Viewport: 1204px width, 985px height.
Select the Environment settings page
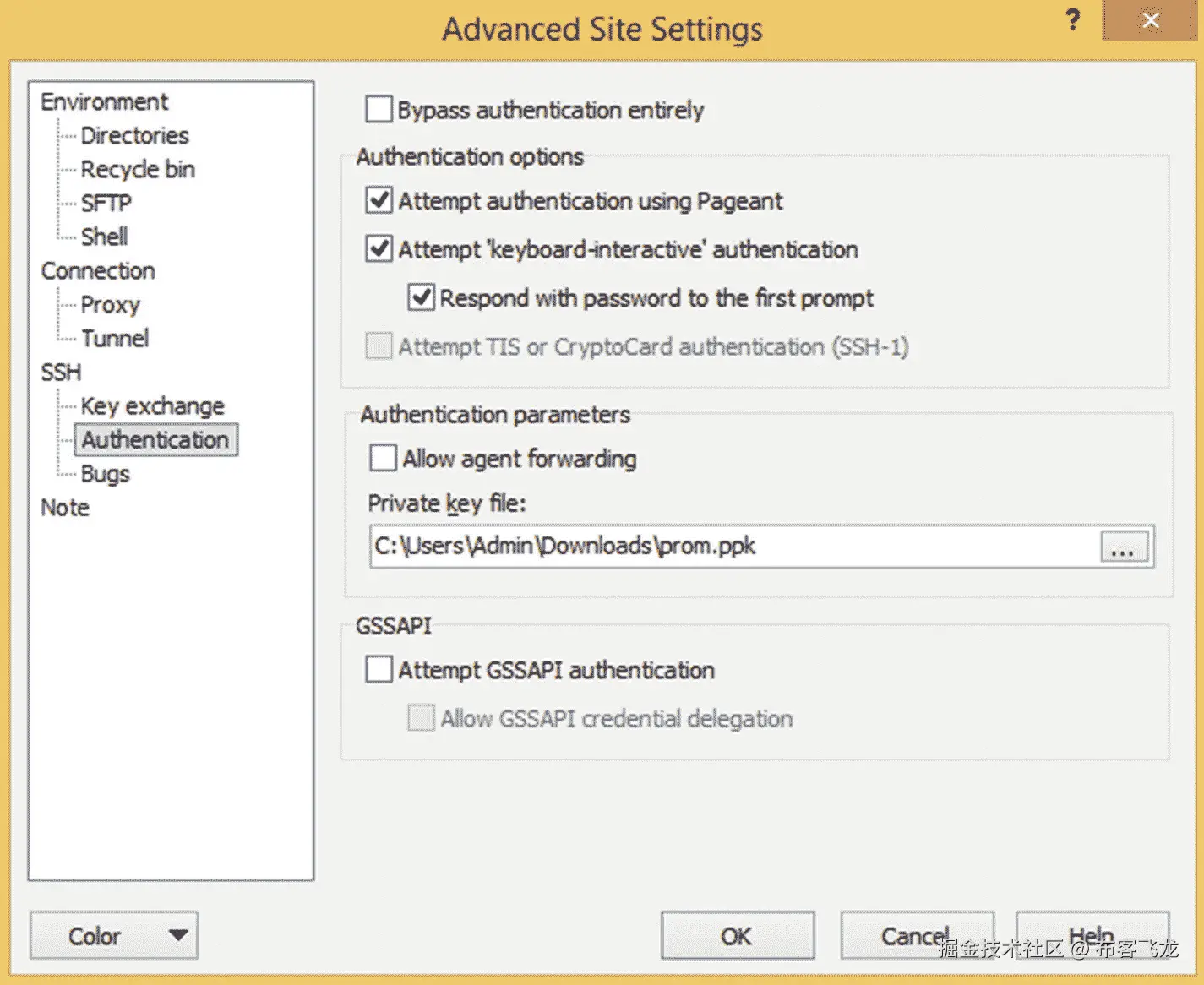(x=103, y=101)
